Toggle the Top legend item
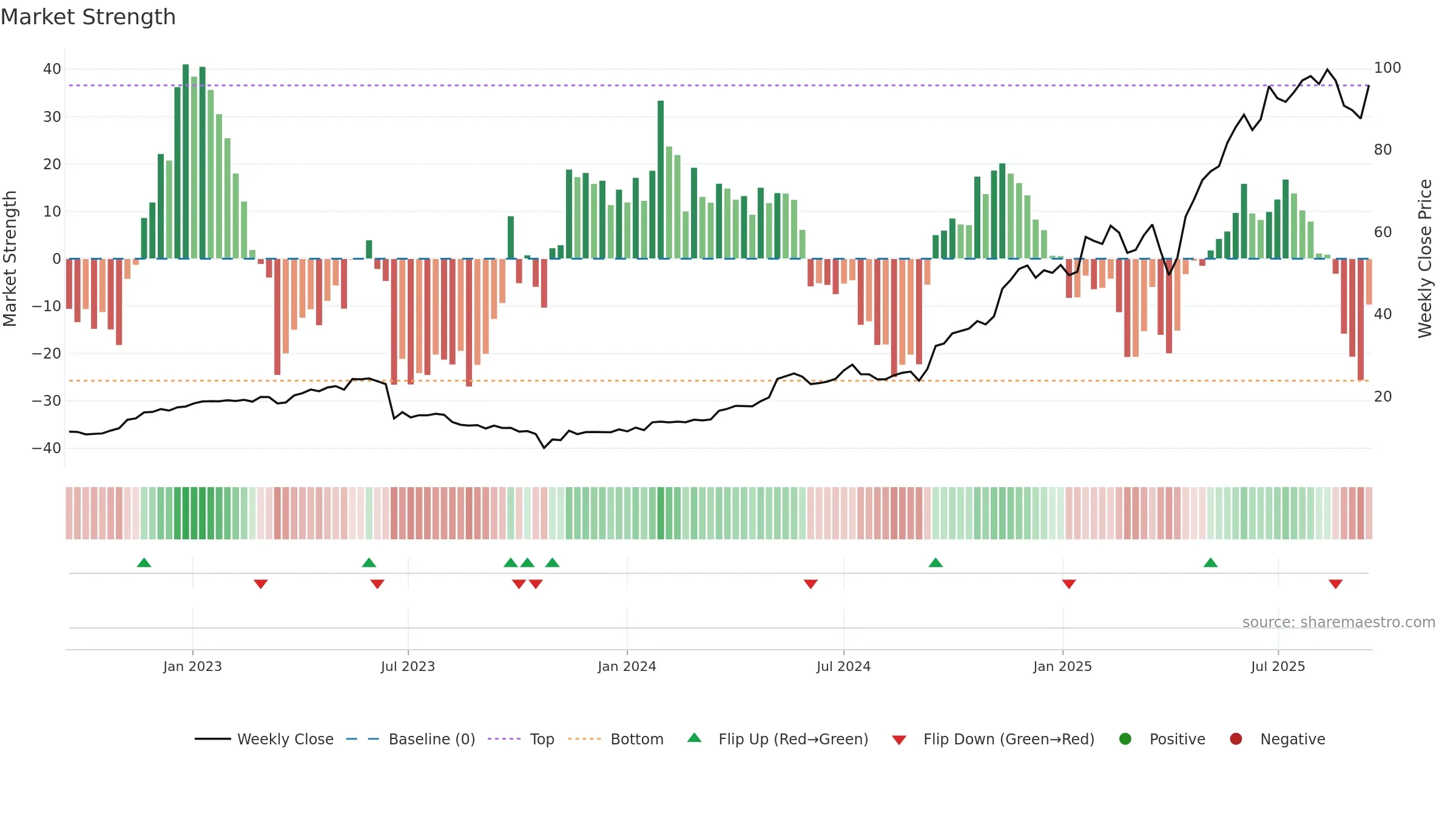 pos(521,739)
